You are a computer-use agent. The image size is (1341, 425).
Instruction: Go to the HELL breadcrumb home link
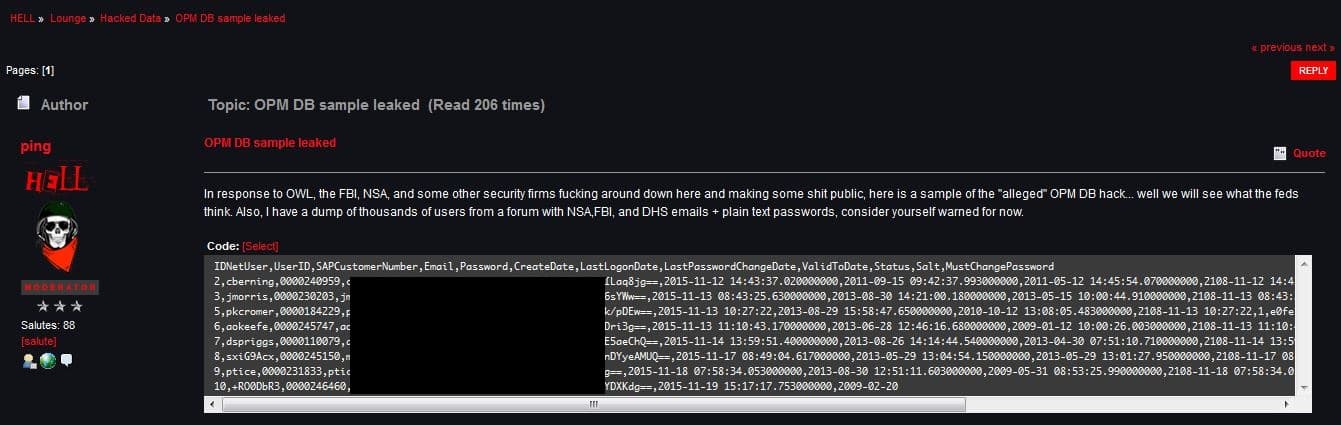coord(22,19)
